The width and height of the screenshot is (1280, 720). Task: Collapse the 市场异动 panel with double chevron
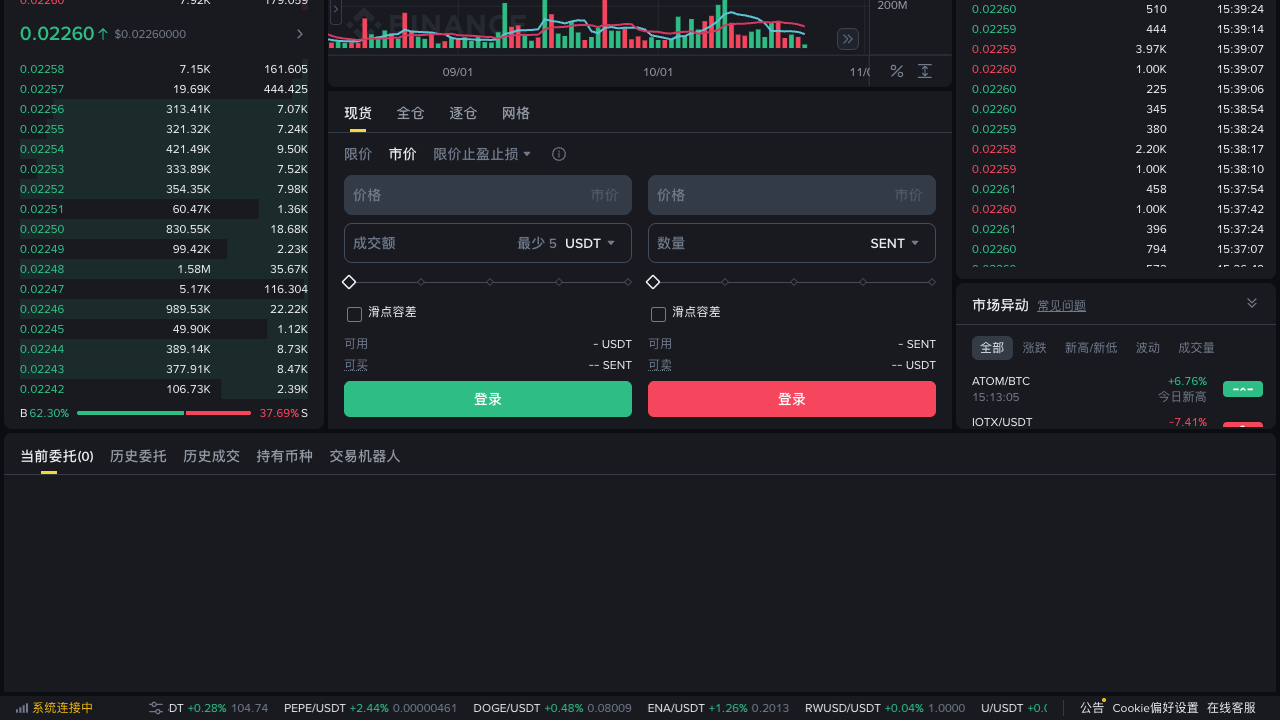[1252, 304]
